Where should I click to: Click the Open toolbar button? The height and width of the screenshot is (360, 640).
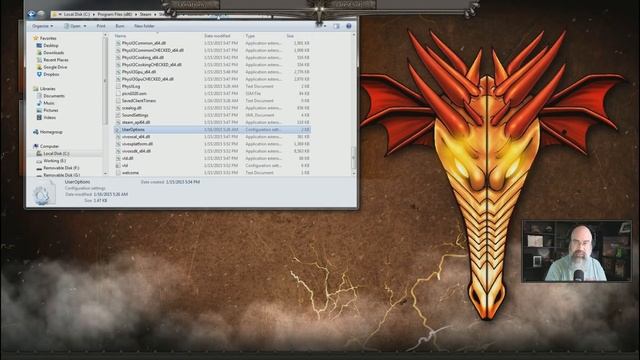point(72,26)
